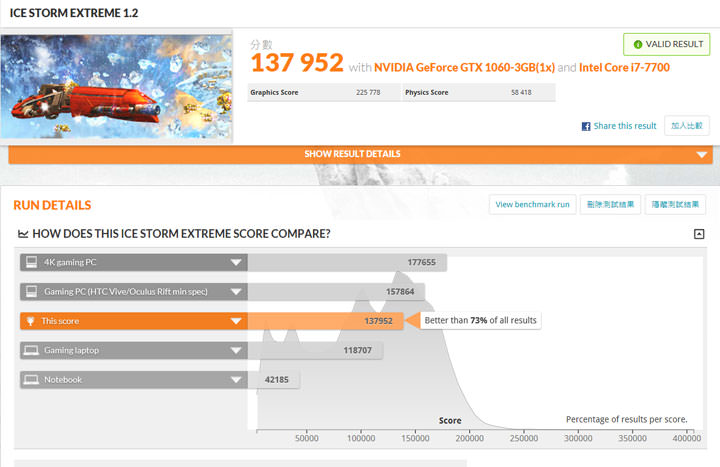The width and height of the screenshot is (720, 467).
Task: Open the This score dropdown arrow
Action: 236,321
